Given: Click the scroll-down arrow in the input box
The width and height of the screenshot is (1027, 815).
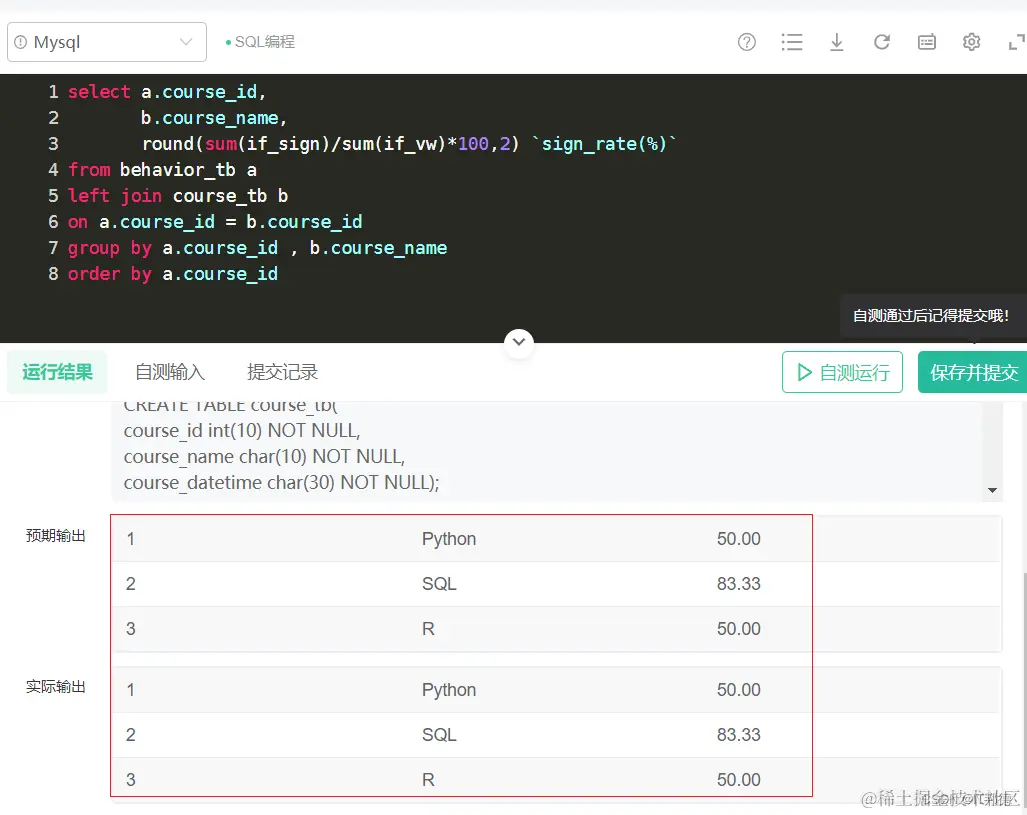Looking at the screenshot, I should [992, 490].
